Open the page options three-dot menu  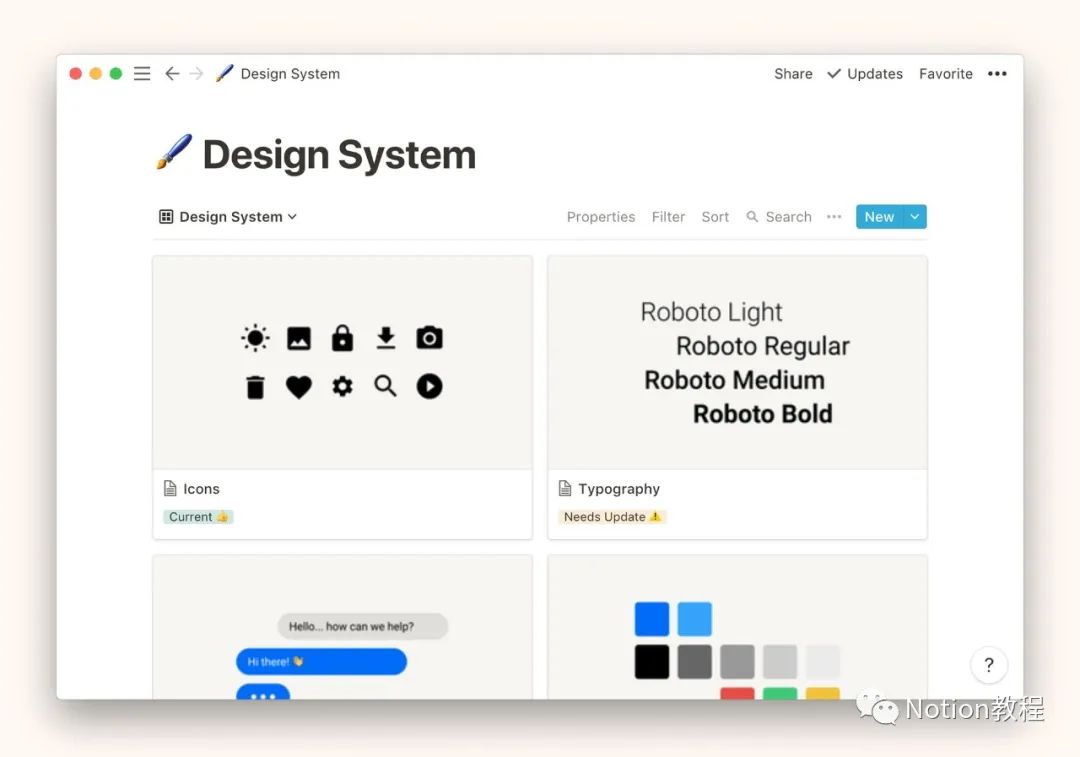[x=997, y=74]
